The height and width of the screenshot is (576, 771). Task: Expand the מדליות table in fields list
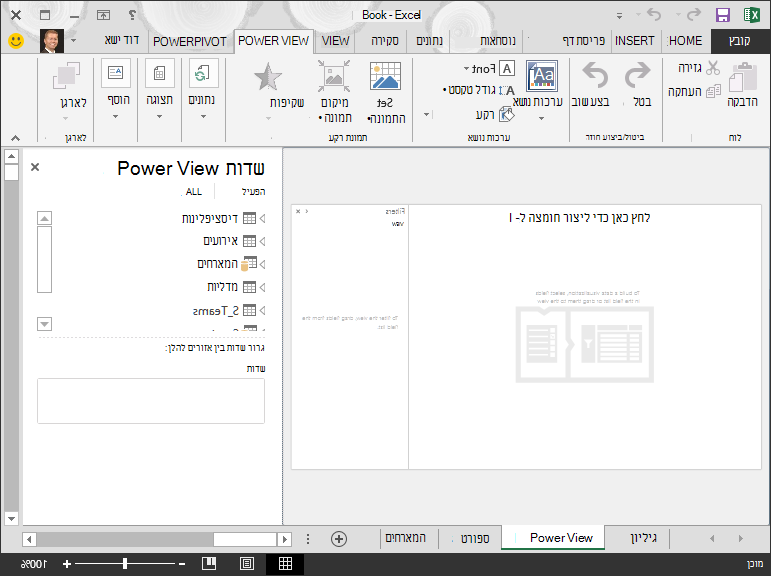[262, 287]
